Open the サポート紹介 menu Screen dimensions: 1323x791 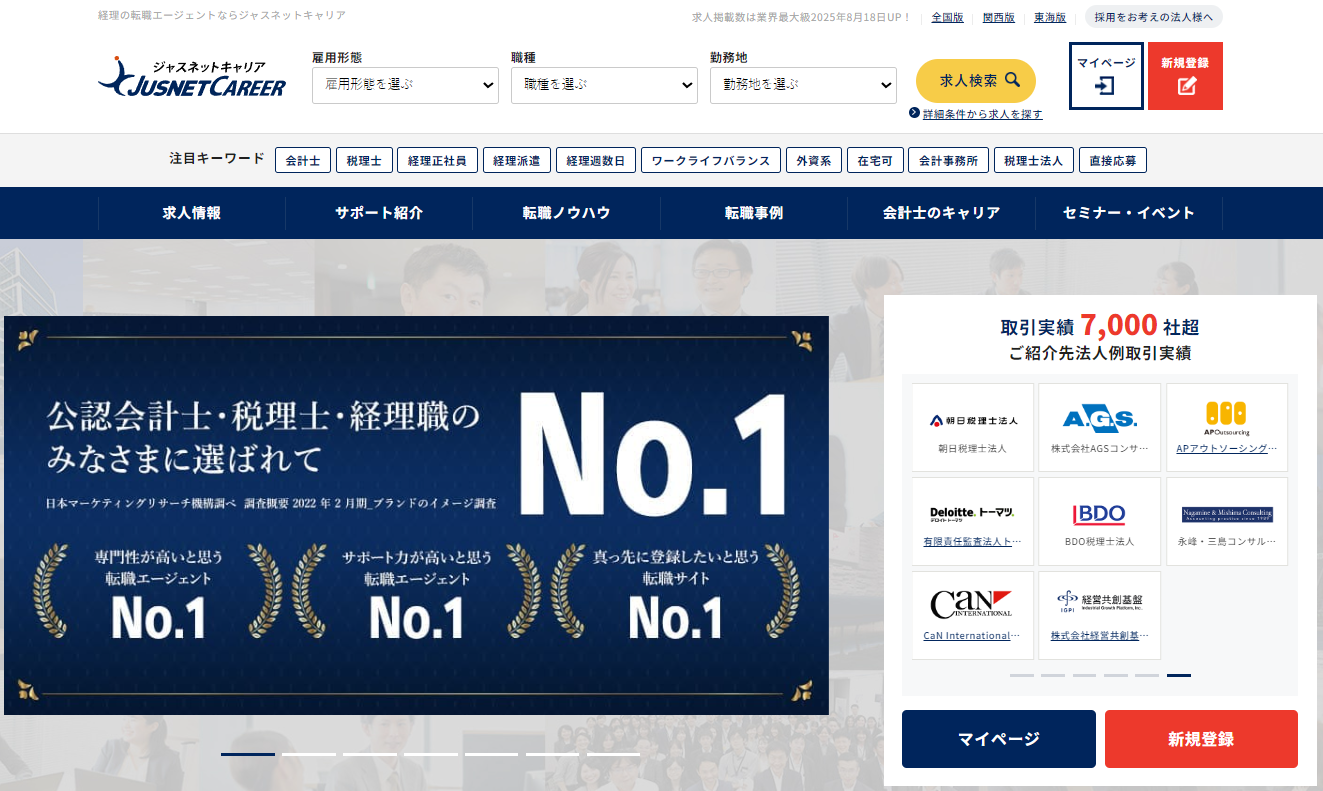pyautogui.click(x=379, y=213)
